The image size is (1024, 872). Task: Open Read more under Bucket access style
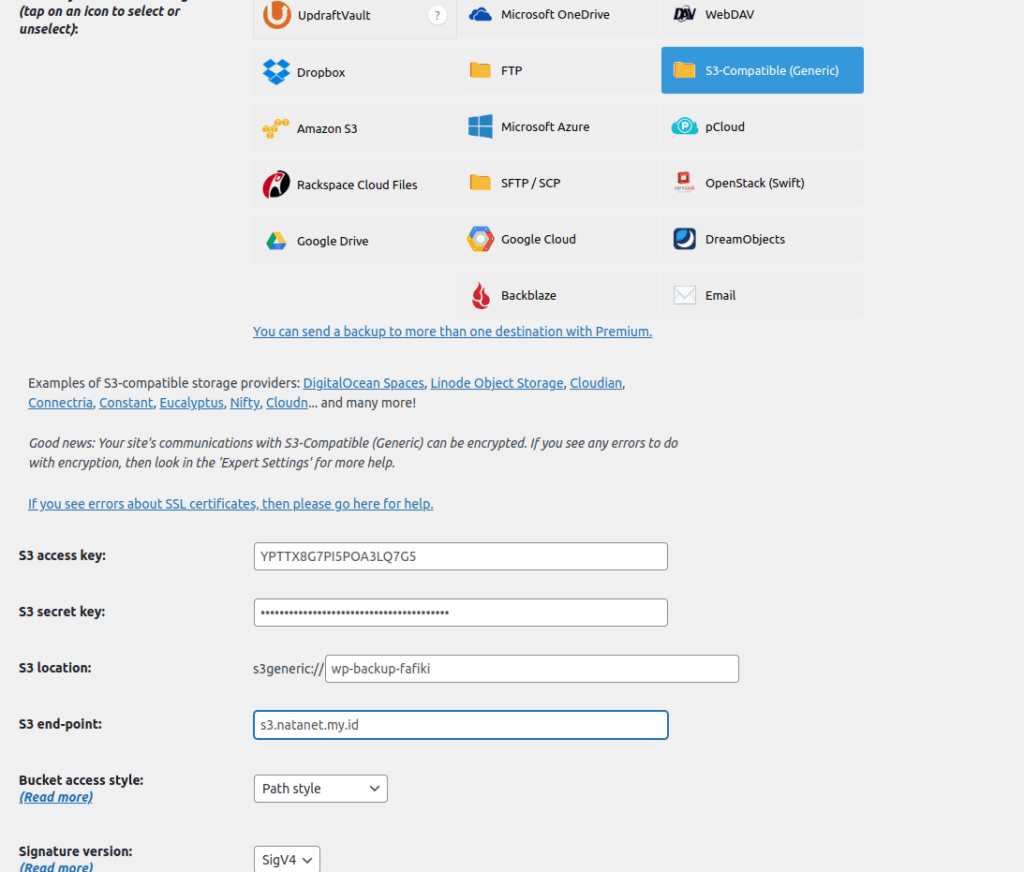(x=56, y=798)
